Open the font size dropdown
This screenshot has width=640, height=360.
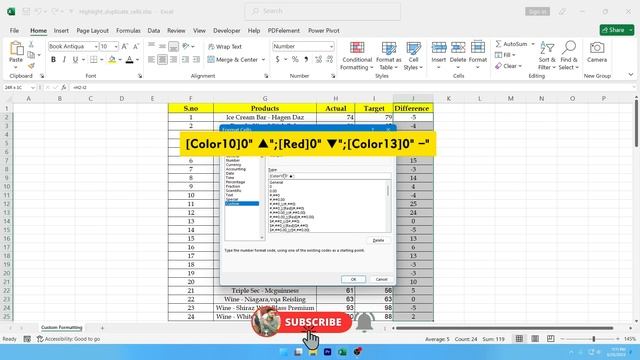click(116, 47)
